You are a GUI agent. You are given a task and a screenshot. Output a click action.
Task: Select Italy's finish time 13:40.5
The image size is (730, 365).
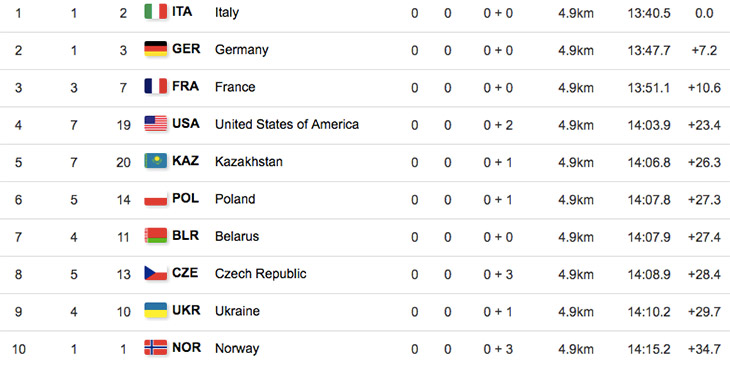649,13
